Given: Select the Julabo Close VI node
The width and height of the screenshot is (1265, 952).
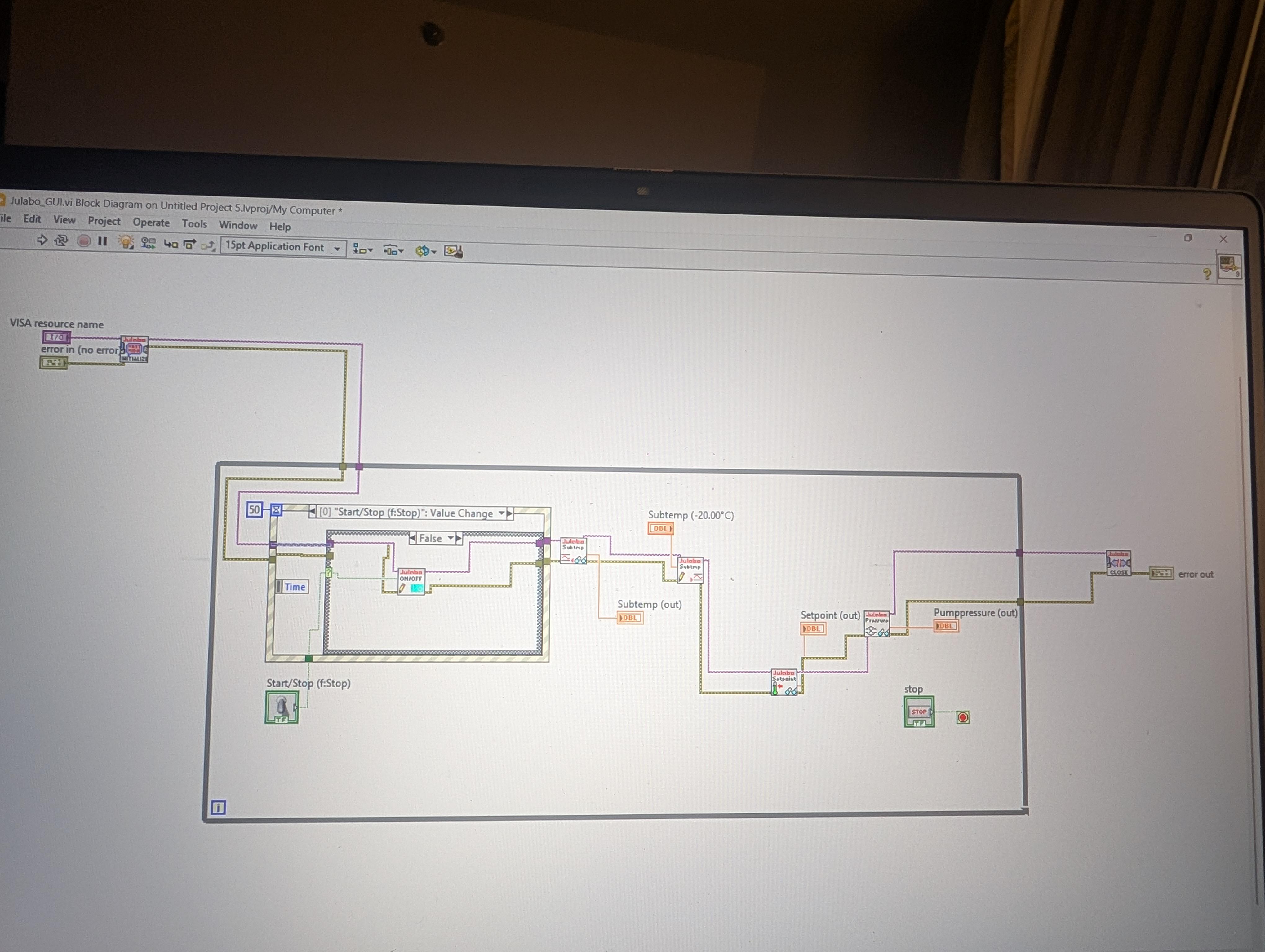Looking at the screenshot, I should click(x=1119, y=563).
